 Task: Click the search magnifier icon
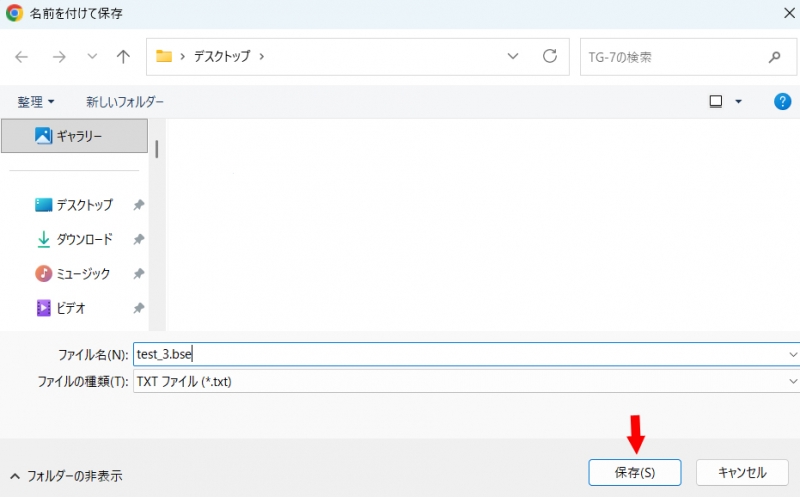(x=774, y=57)
